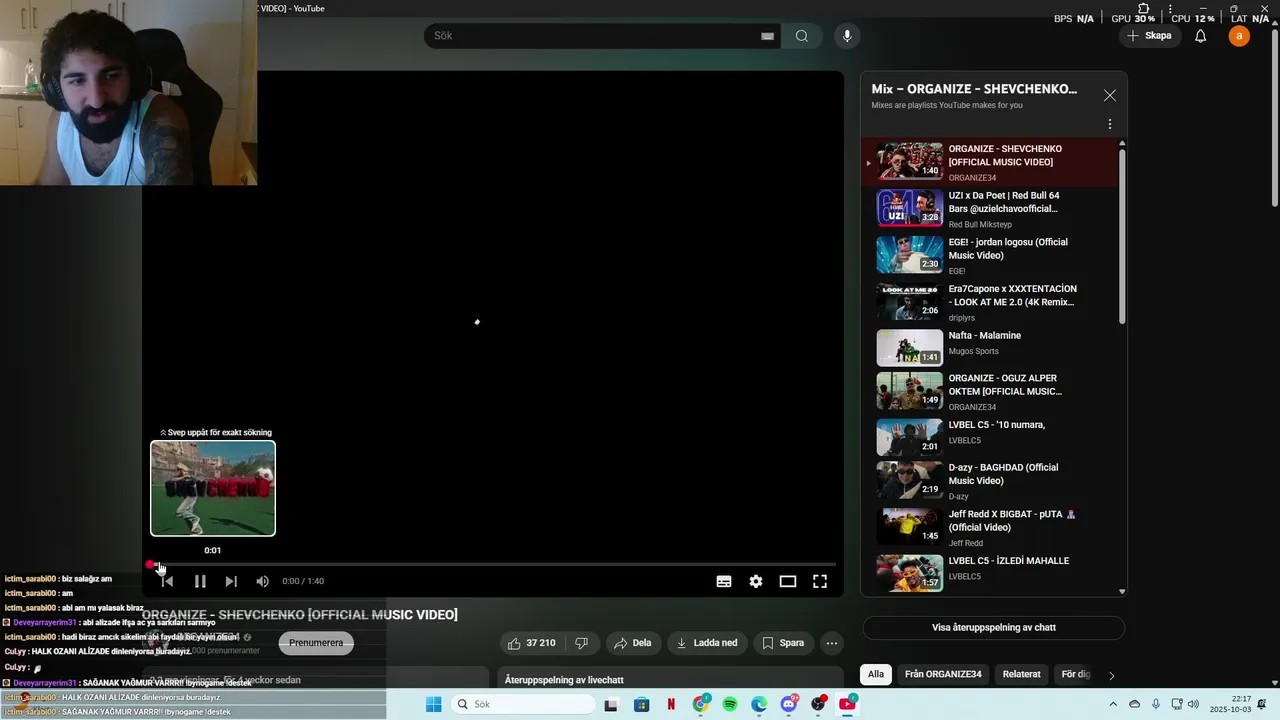Click the red progress bar scrubber
Viewport: 1280px width, 720px height.
[x=151, y=565]
